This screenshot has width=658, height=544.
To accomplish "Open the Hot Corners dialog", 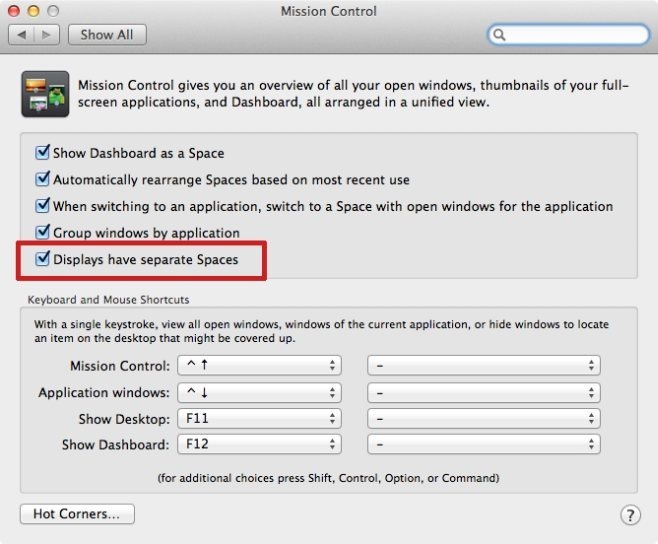I will (77, 514).
